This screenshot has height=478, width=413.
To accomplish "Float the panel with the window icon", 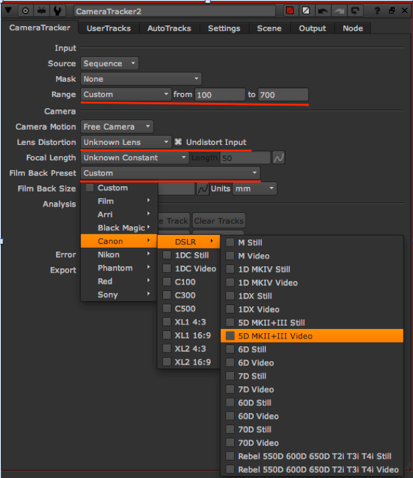I will coord(392,11).
